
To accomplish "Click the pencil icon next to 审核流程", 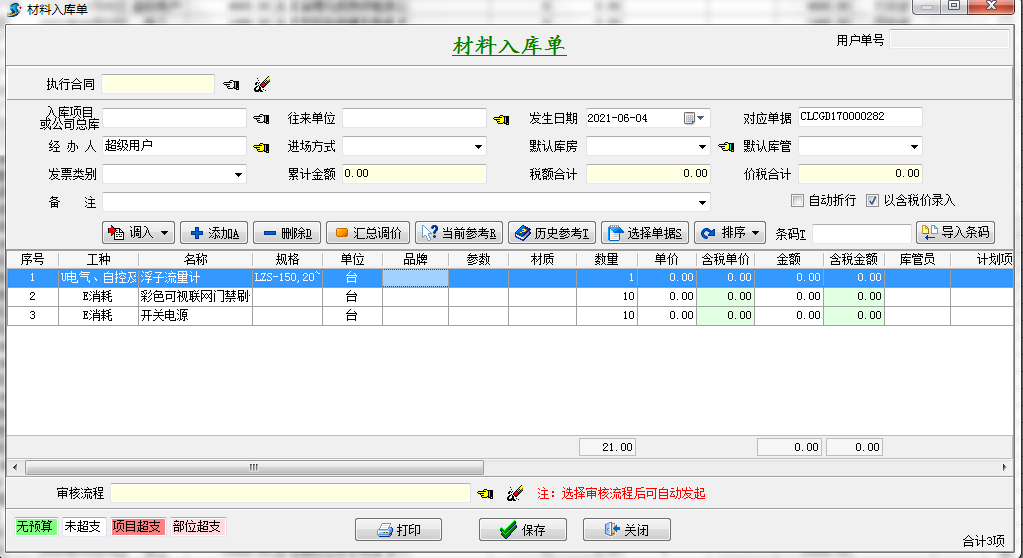I will (515, 493).
